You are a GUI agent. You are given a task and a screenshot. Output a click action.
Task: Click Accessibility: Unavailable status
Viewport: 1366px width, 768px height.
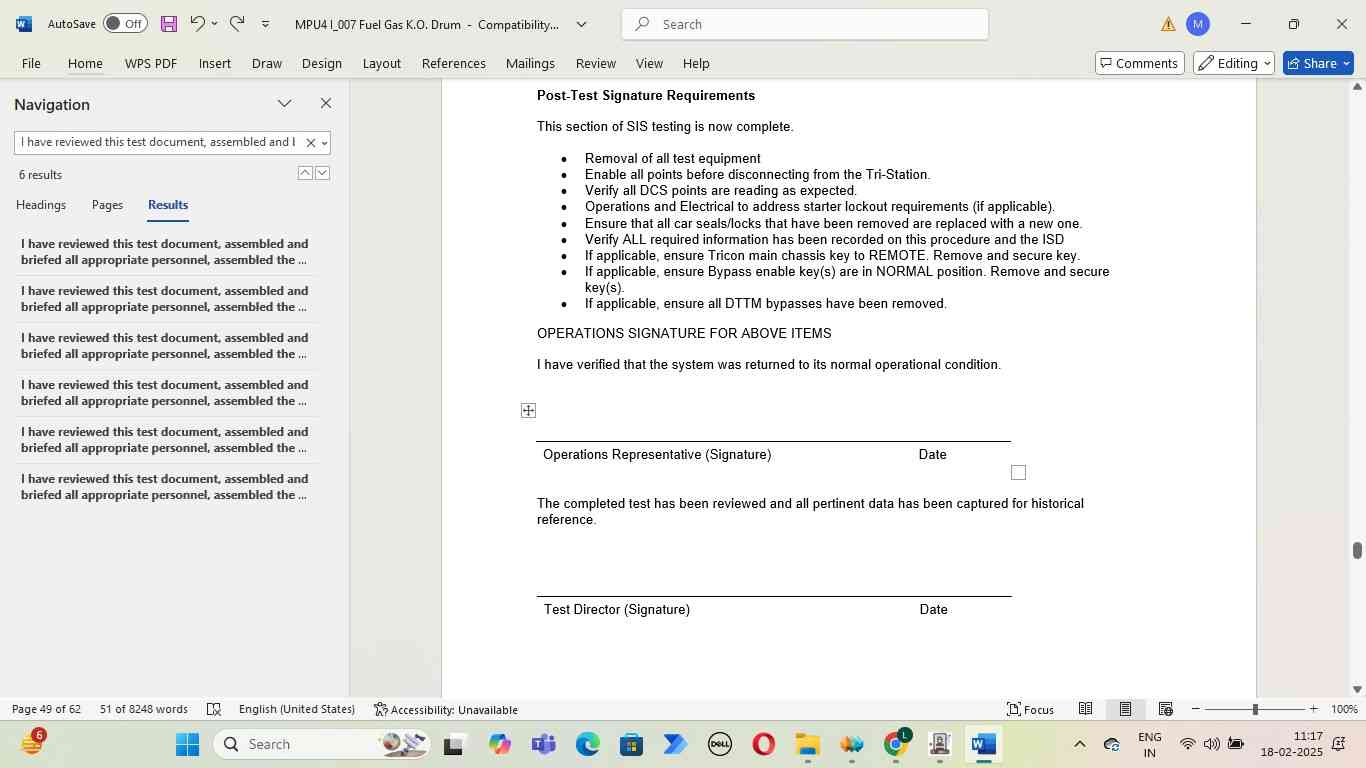pyautogui.click(x=446, y=709)
